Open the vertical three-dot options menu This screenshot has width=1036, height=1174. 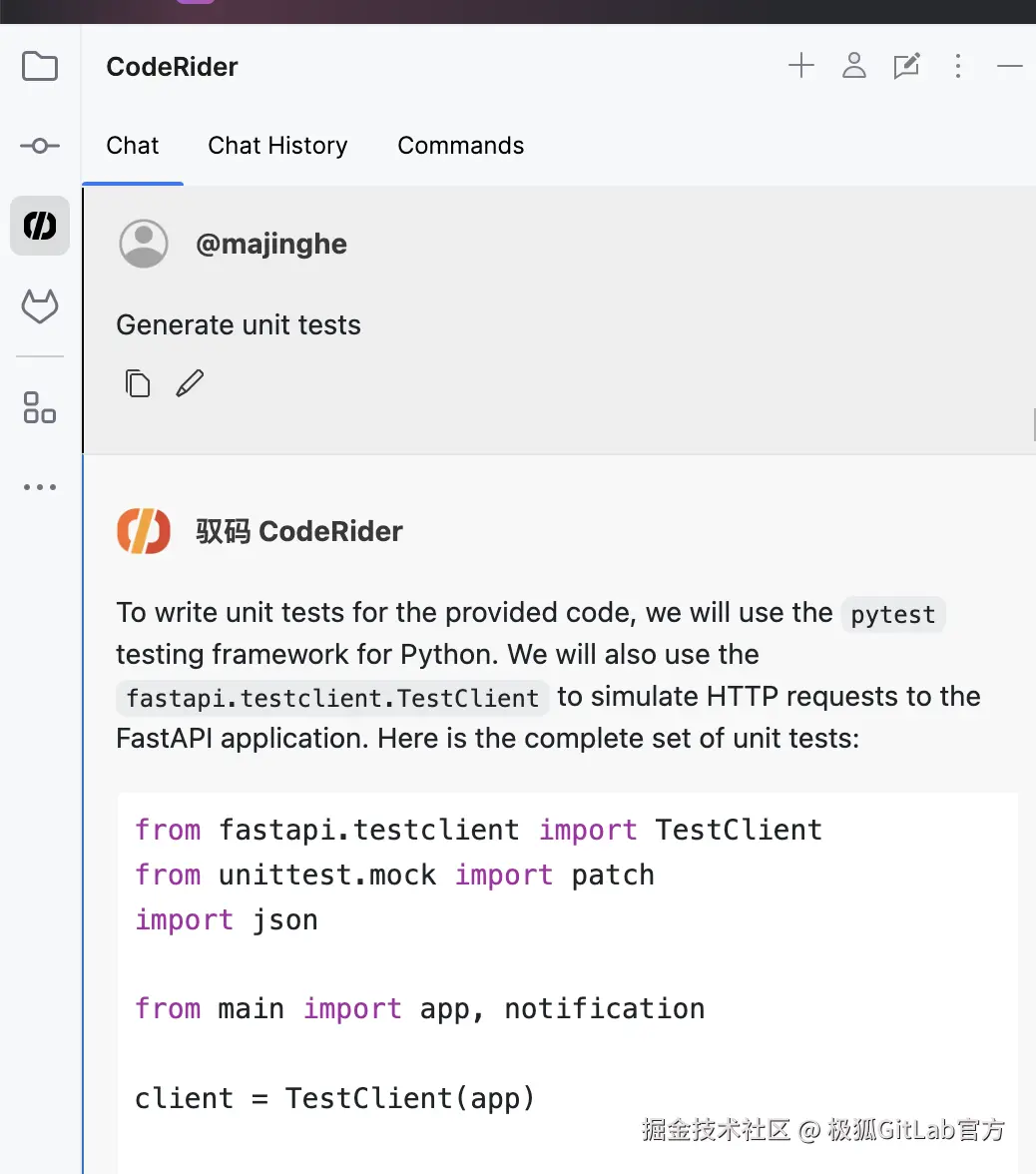(958, 67)
